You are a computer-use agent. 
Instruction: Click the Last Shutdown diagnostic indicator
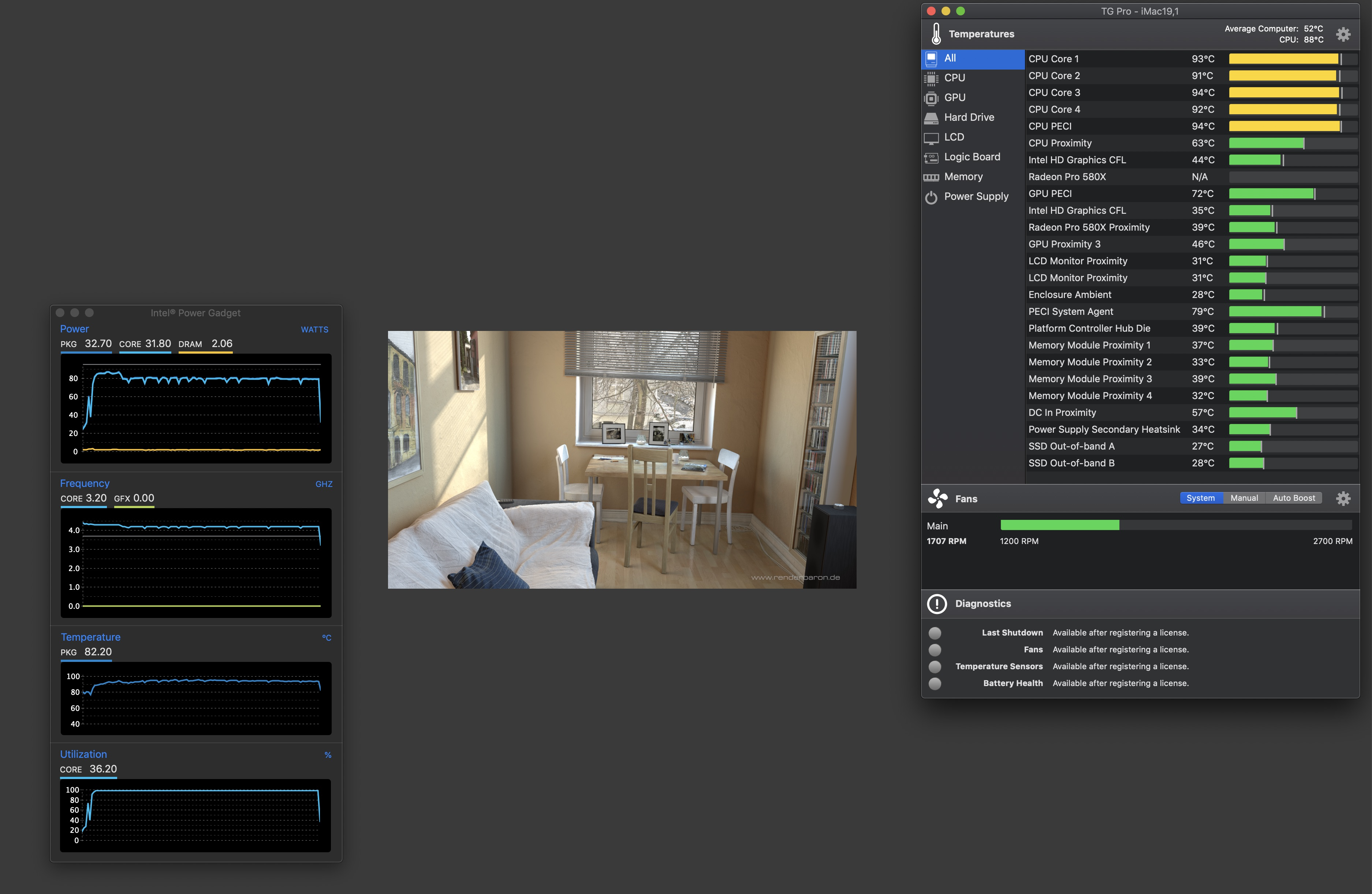click(935, 633)
